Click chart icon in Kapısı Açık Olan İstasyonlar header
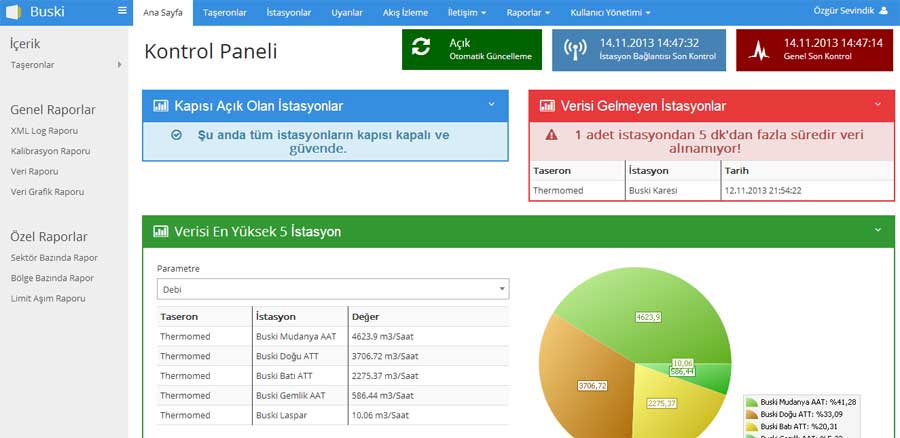This screenshot has height=438, width=900. (161, 106)
